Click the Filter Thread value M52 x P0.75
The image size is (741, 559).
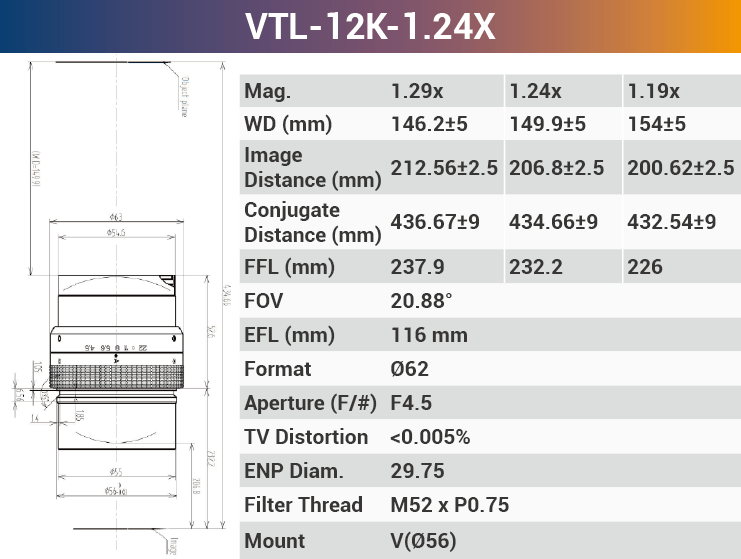pos(449,505)
